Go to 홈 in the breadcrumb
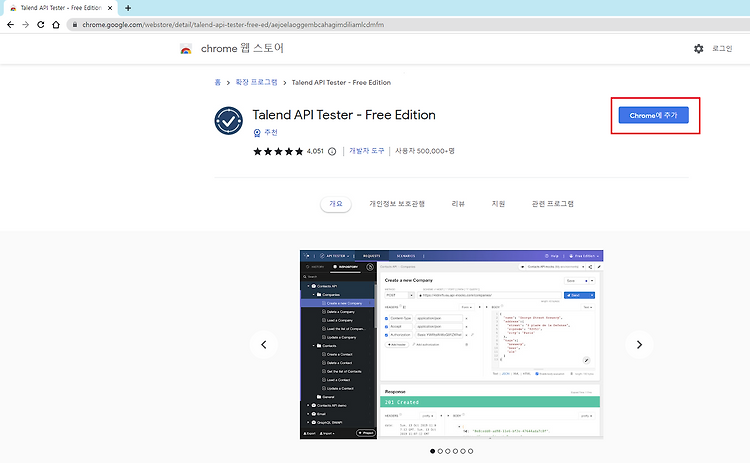 pyautogui.click(x=218, y=83)
